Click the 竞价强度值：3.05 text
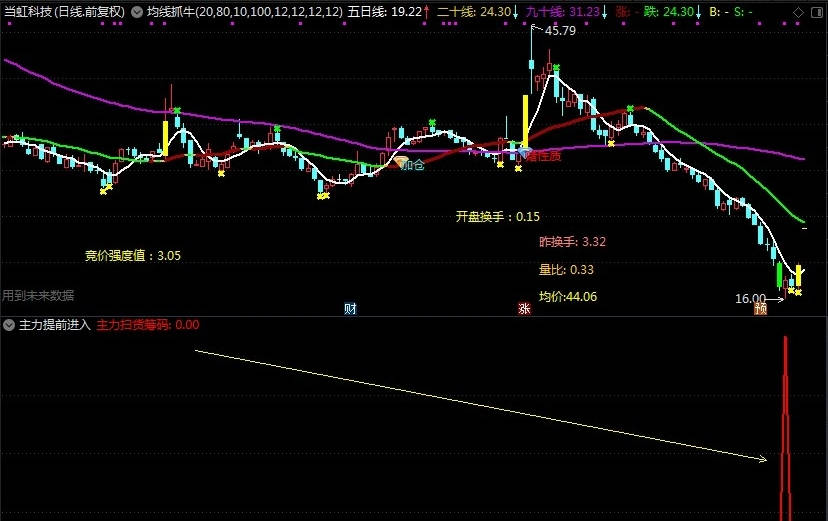The height and width of the screenshot is (521, 828). [133, 256]
